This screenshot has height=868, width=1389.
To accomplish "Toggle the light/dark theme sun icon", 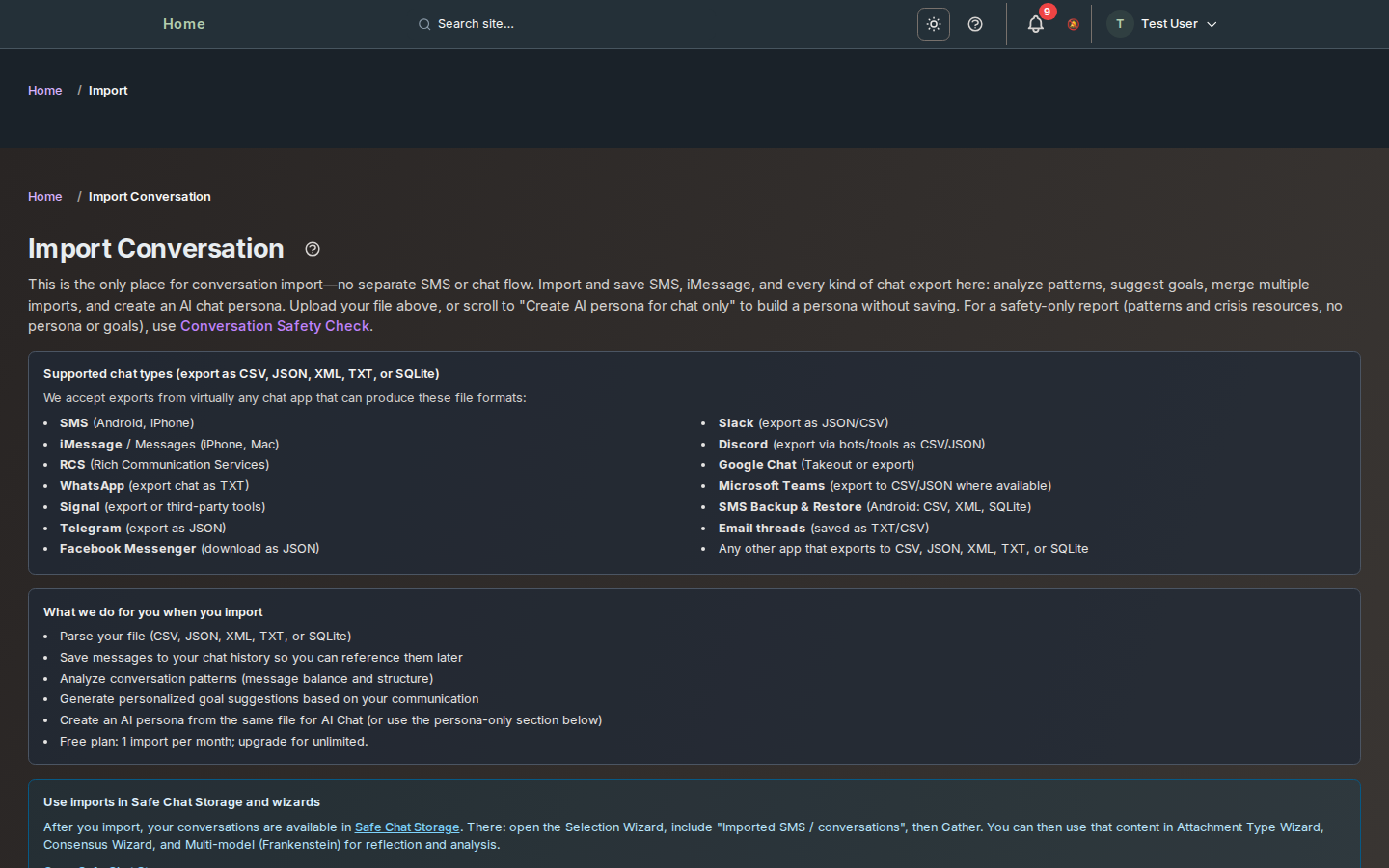I will (x=933, y=24).
